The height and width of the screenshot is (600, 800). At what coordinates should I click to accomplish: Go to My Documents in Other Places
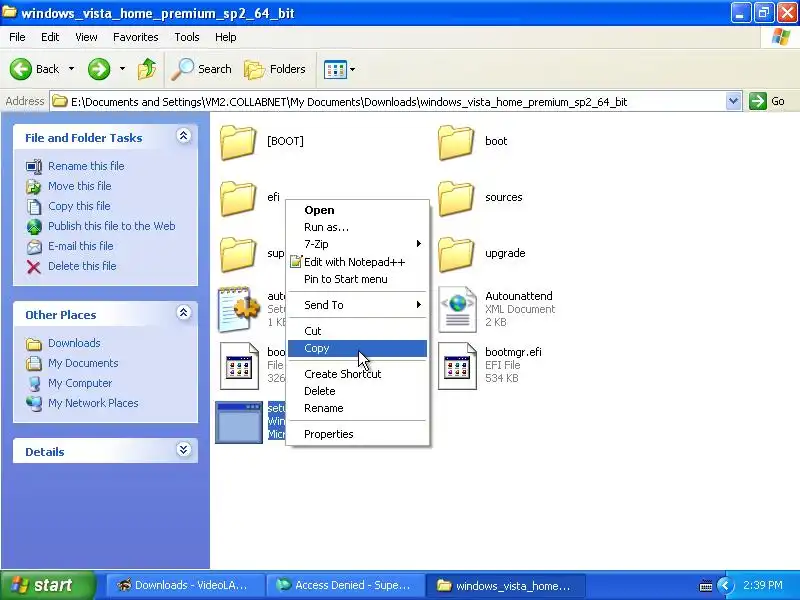pyautogui.click(x=83, y=363)
